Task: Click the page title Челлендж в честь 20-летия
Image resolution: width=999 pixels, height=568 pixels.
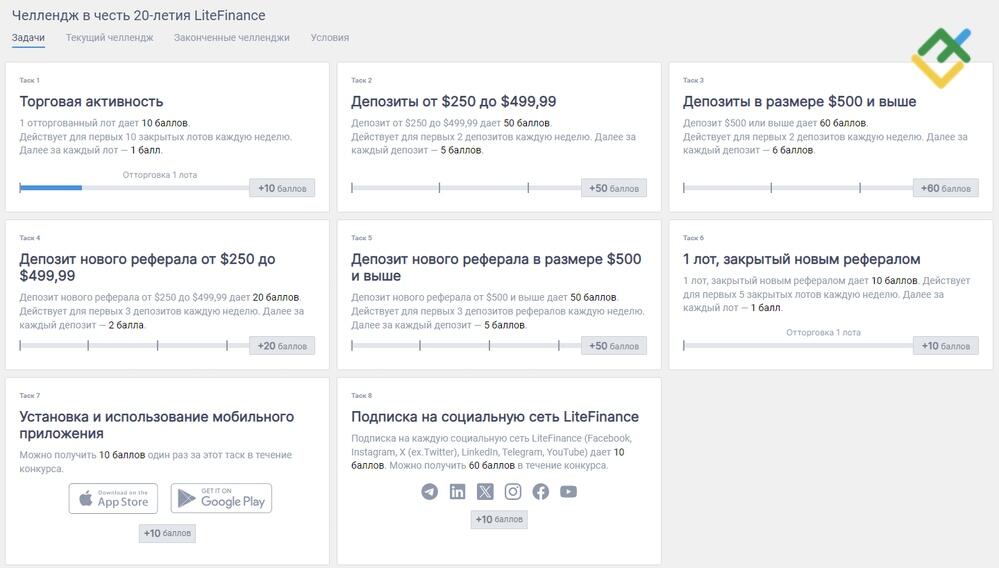Action: coord(138,15)
